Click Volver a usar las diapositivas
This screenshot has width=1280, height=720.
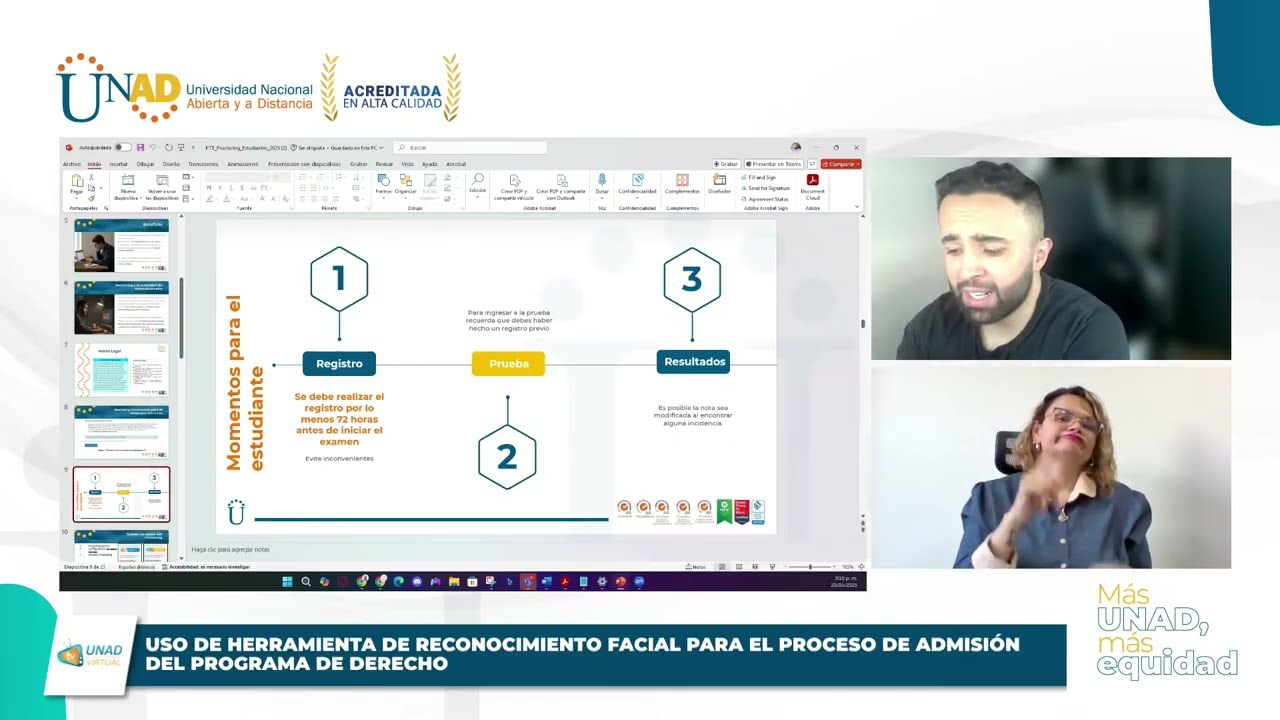tap(163, 186)
